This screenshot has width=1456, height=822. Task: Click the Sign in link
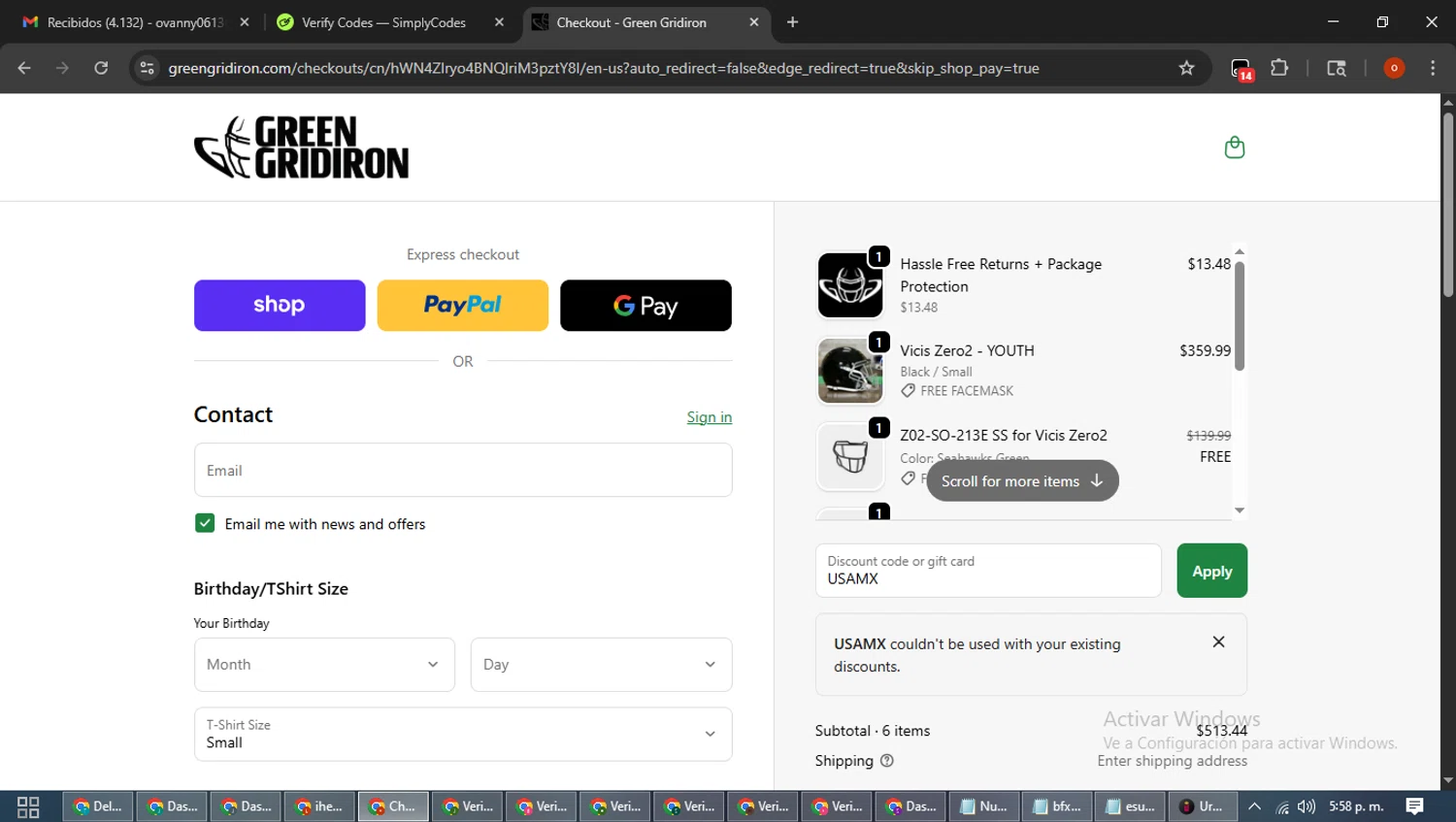(710, 417)
